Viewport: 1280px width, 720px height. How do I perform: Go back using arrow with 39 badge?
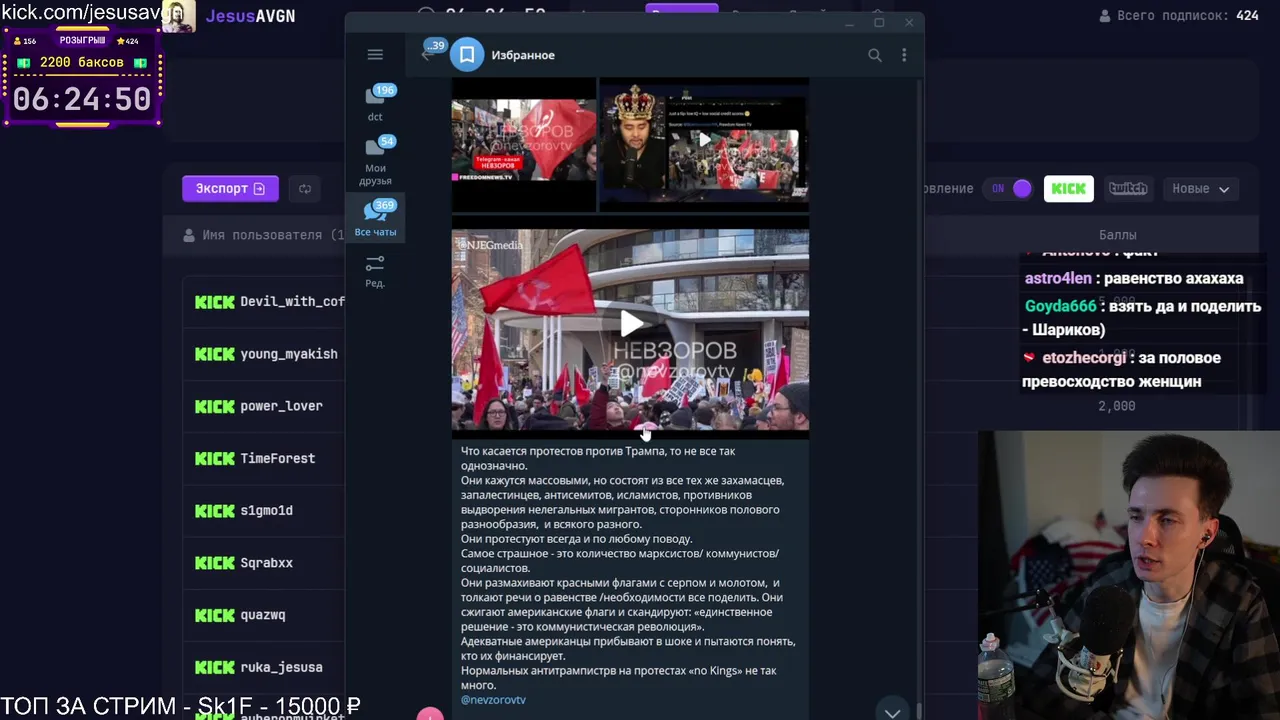[x=428, y=54]
